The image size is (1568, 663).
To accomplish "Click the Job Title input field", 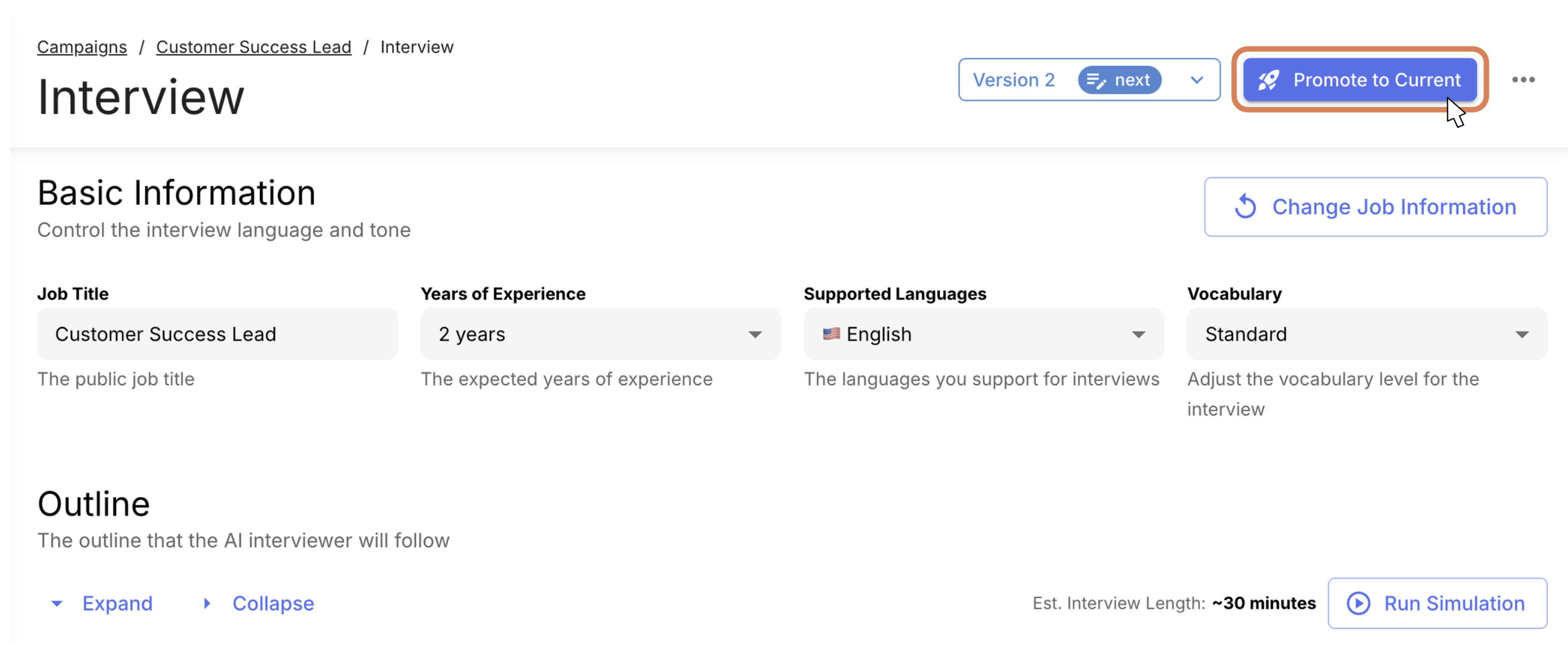I will [x=217, y=334].
